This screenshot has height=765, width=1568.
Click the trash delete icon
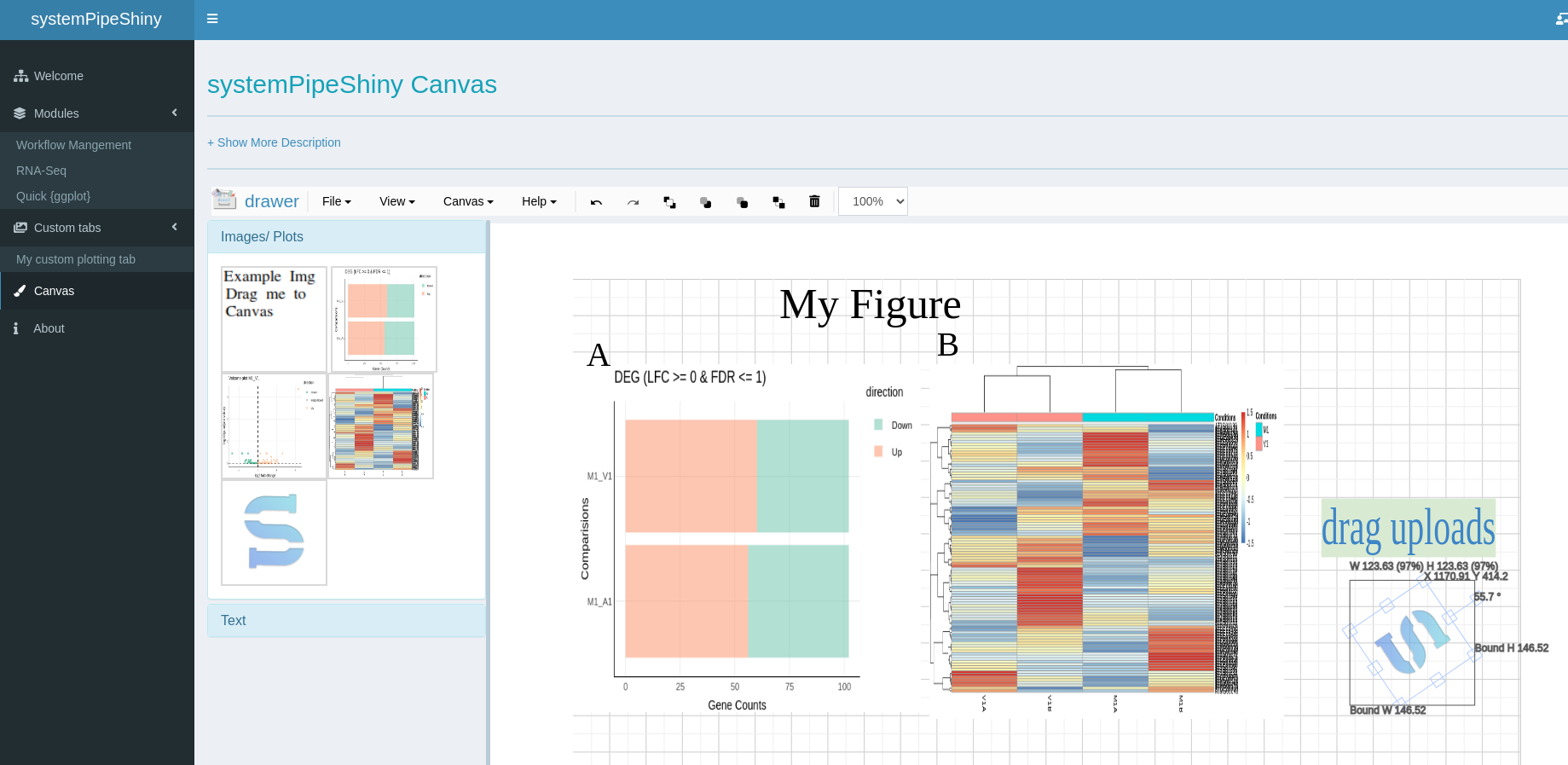(814, 201)
